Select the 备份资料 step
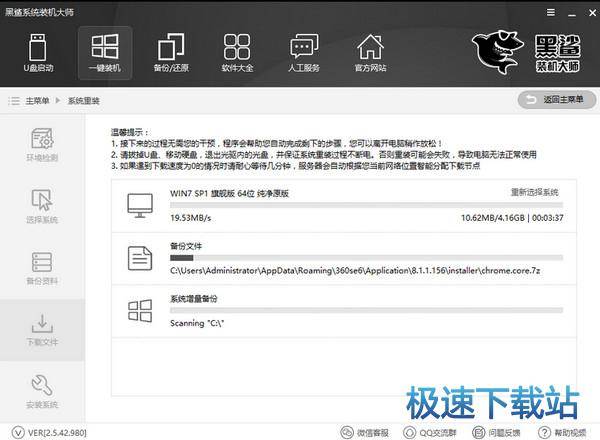This screenshot has width=600, height=440. tap(42, 268)
